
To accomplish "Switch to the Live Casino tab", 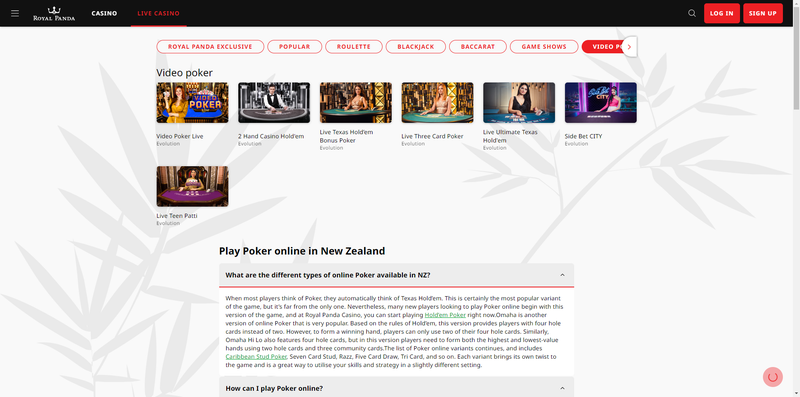I will [x=159, y=13].
